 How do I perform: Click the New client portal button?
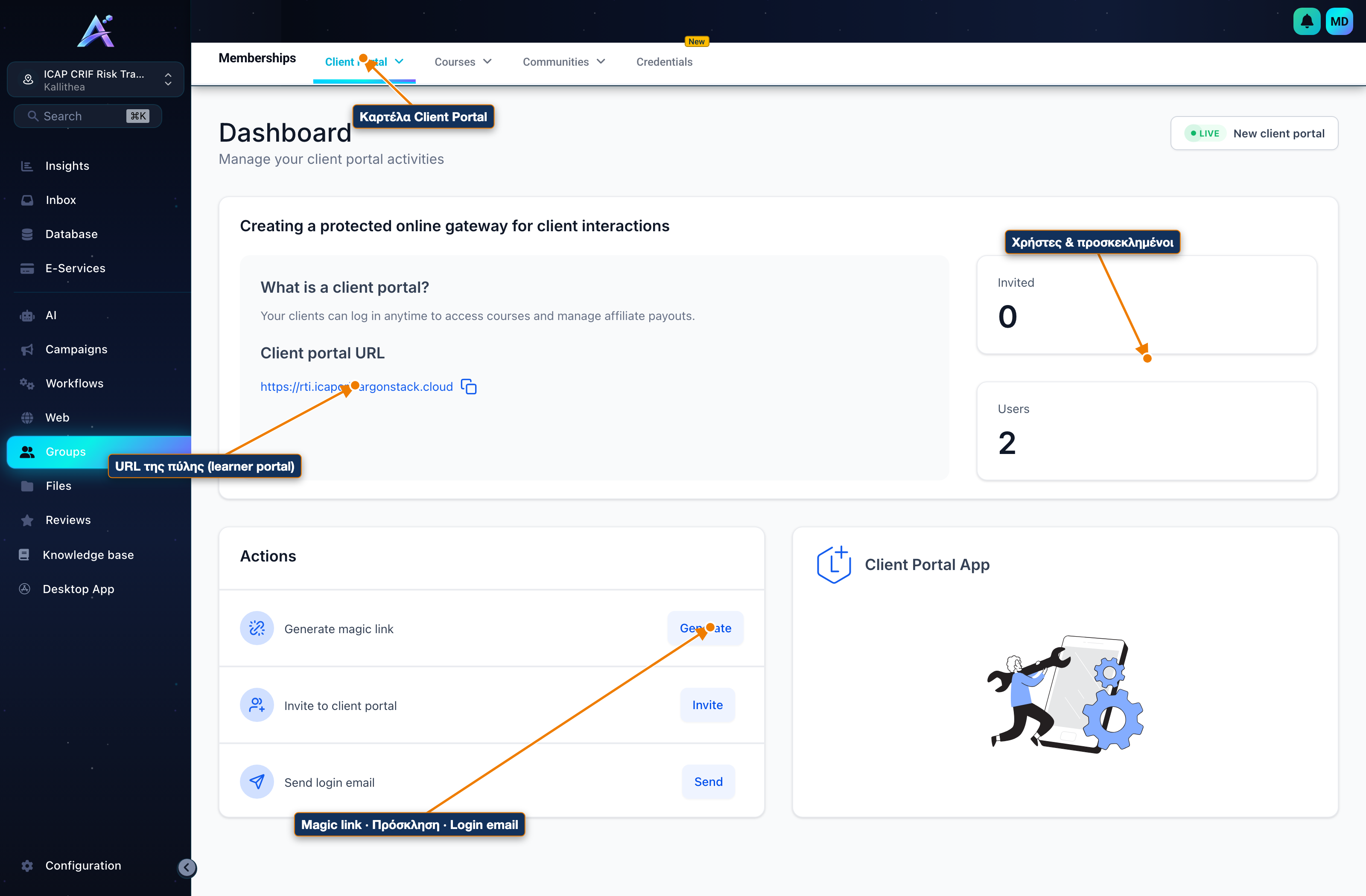[x=1254, y=133]
